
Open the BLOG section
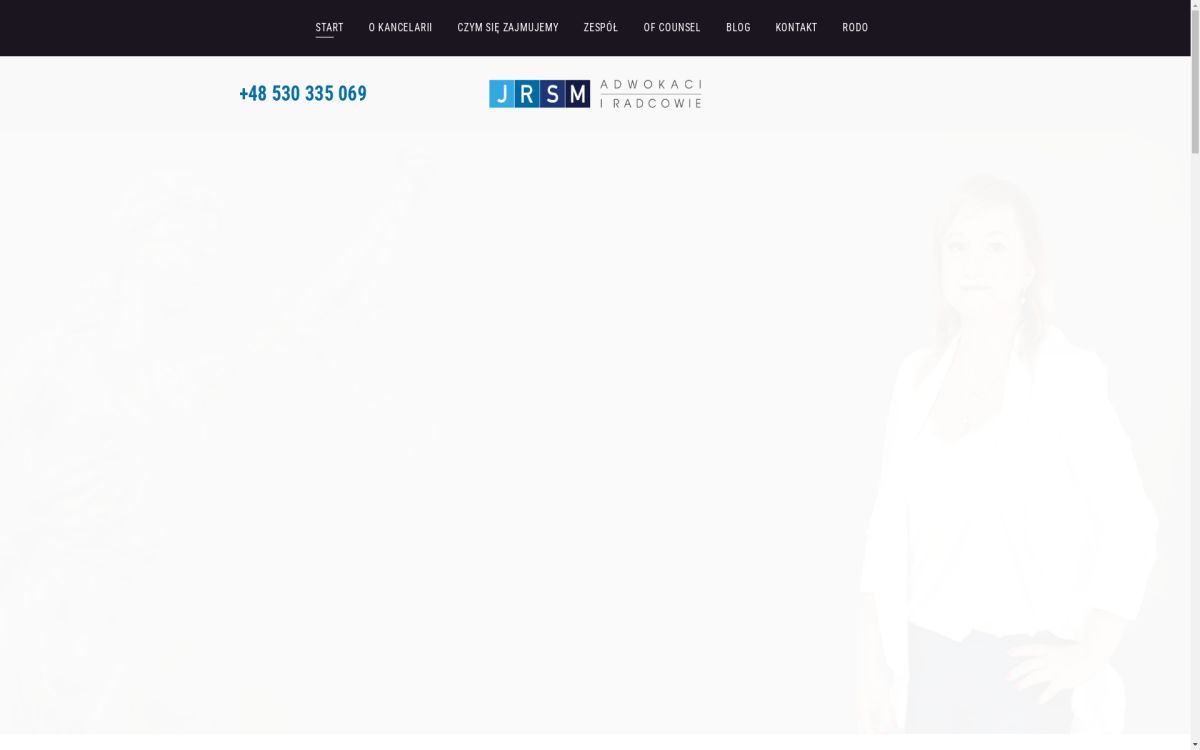pyautogui.click(x=738, y=27)
